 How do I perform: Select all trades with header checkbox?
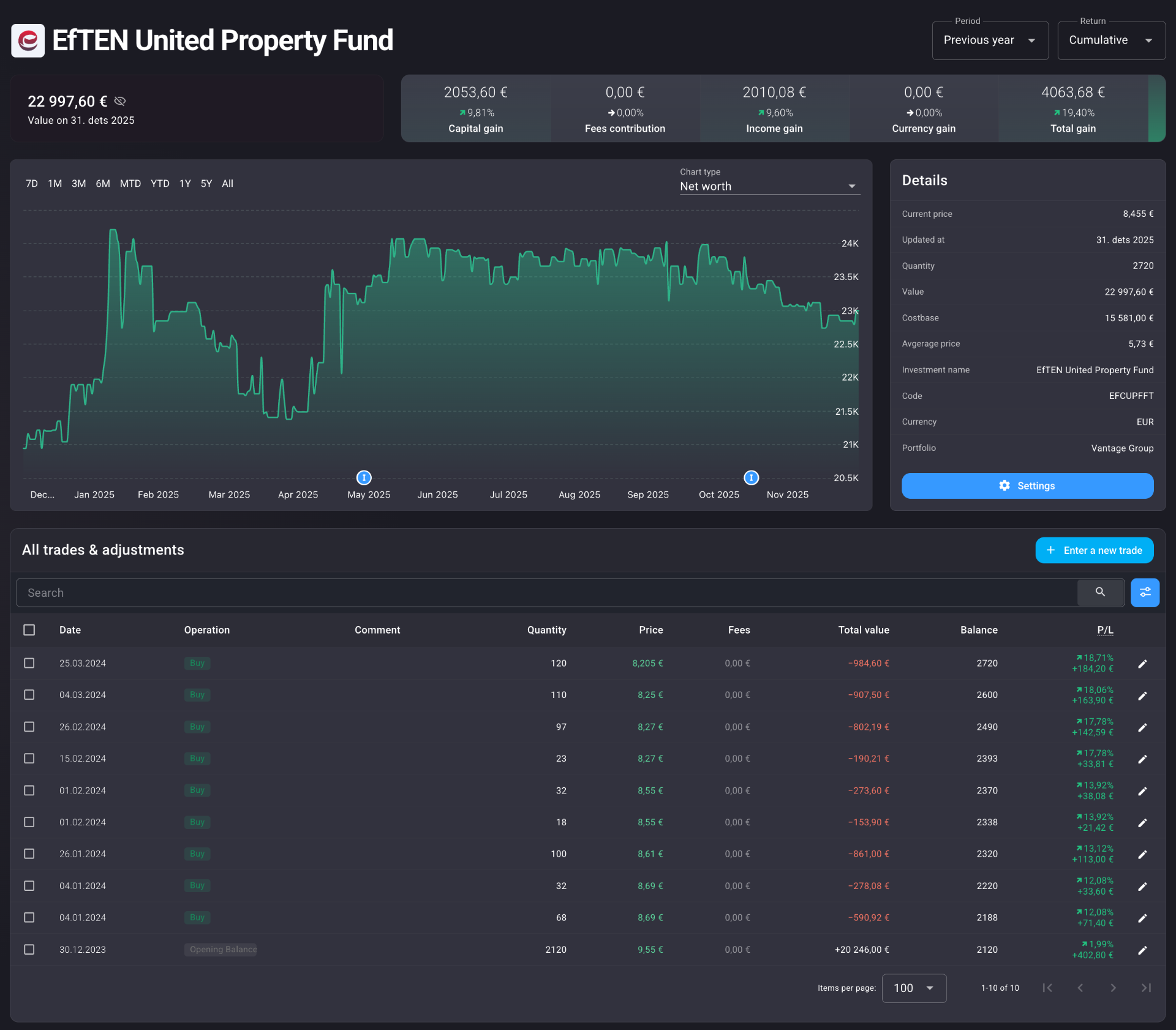pyautogui.click(x=29, y=630)
